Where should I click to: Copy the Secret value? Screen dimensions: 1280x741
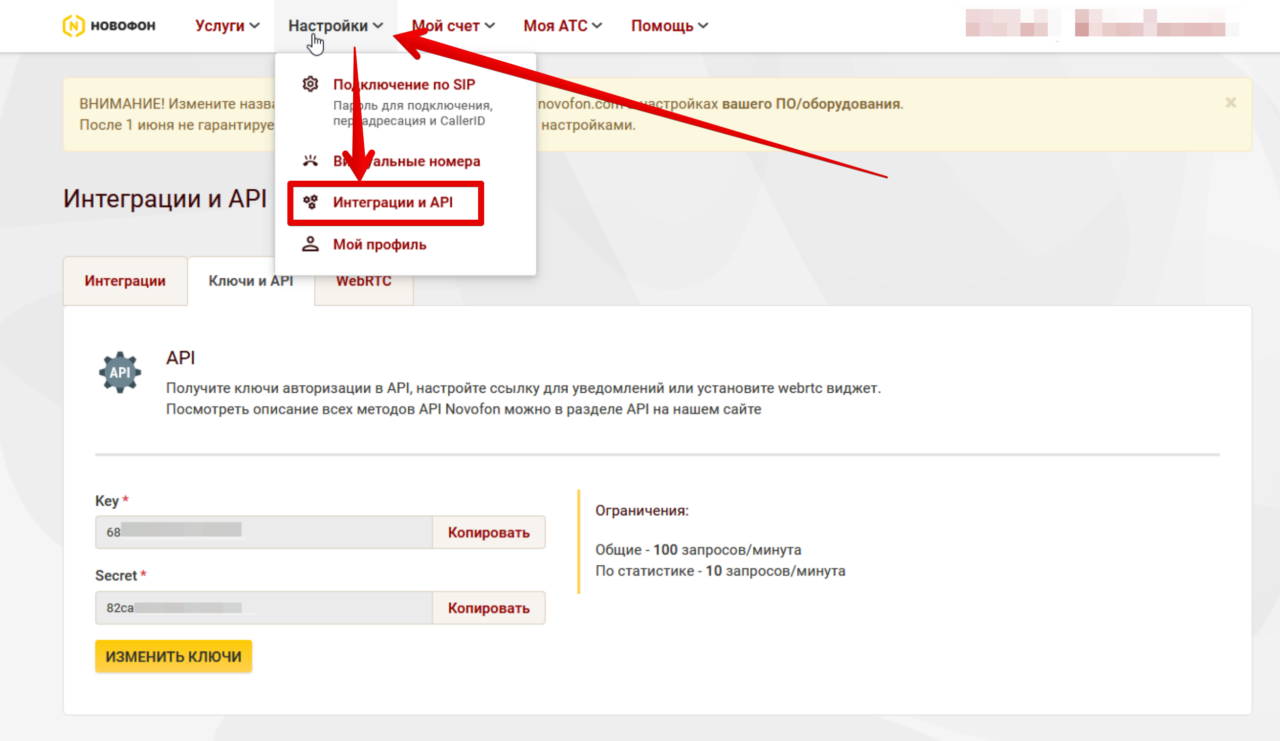pyautogui.click(x=489, y=608)
